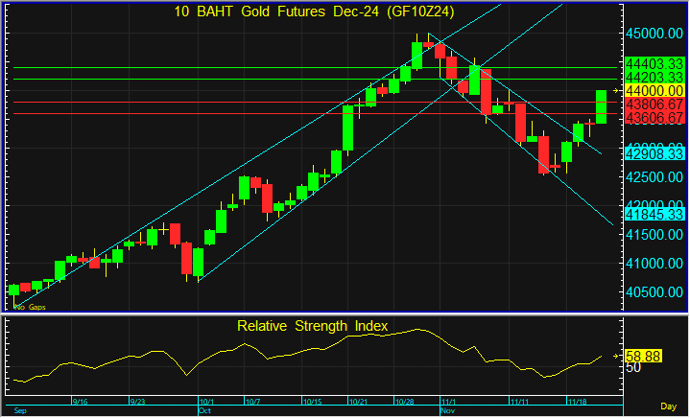Click the yellow 44000.00 price label
Screen dimensions: 690x418
(x=653, y=90)
